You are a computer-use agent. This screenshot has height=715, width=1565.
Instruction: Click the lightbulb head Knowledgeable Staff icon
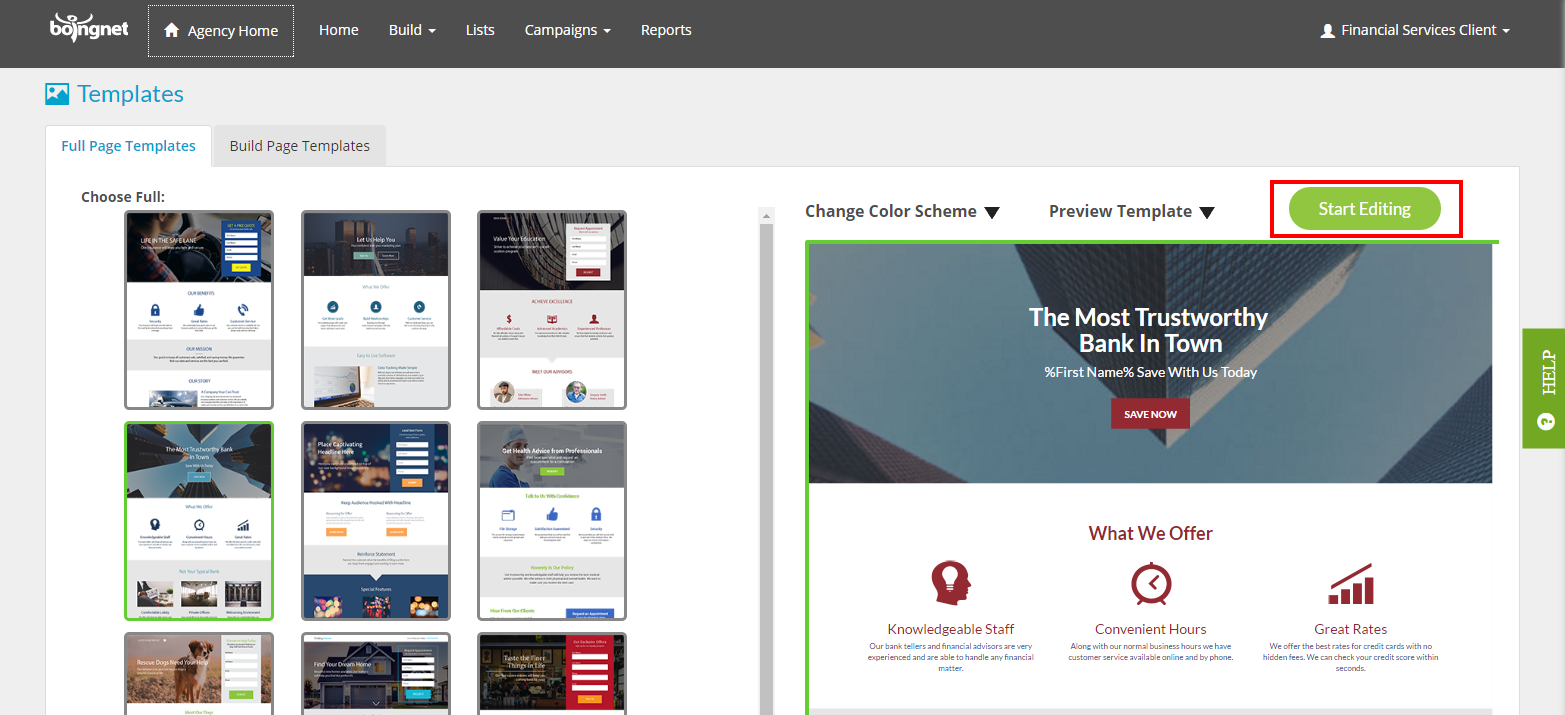point(950,583)
